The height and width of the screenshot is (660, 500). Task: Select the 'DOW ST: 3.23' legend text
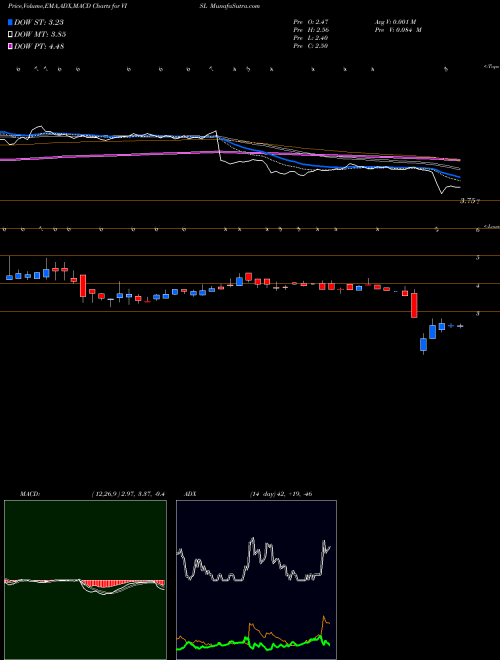tap(39, 22)
